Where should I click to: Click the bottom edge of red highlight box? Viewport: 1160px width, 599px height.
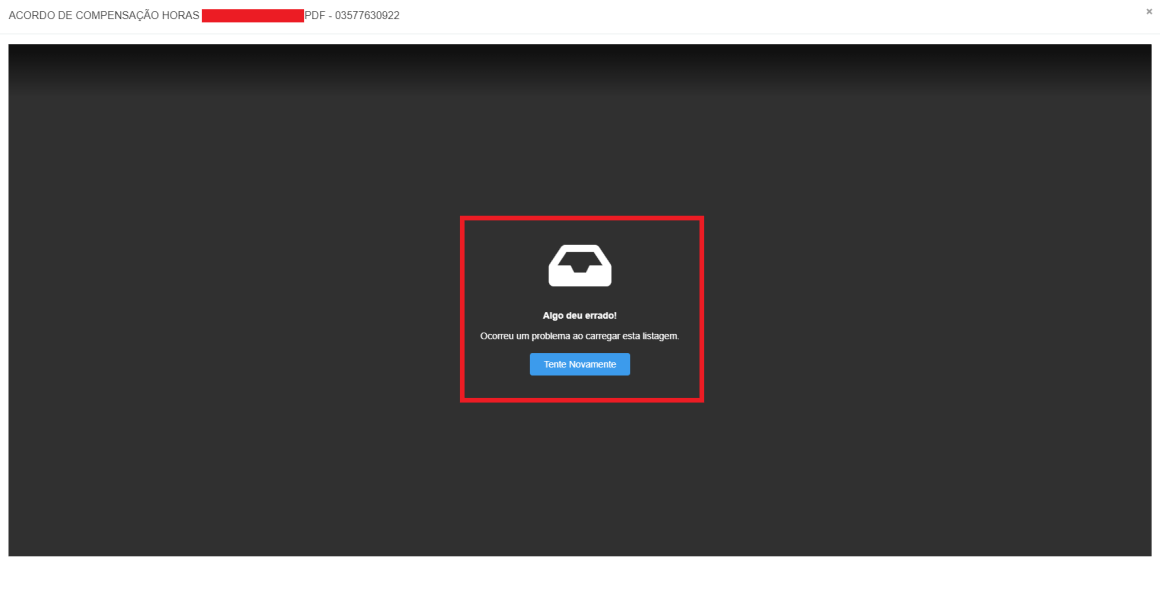pos(581,400)
